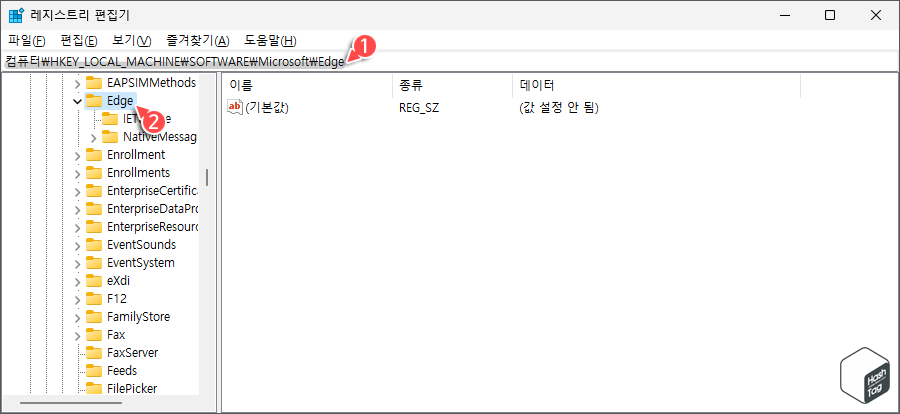
Task: Expand the EnterpriseResource key
Action: (78, 227)
